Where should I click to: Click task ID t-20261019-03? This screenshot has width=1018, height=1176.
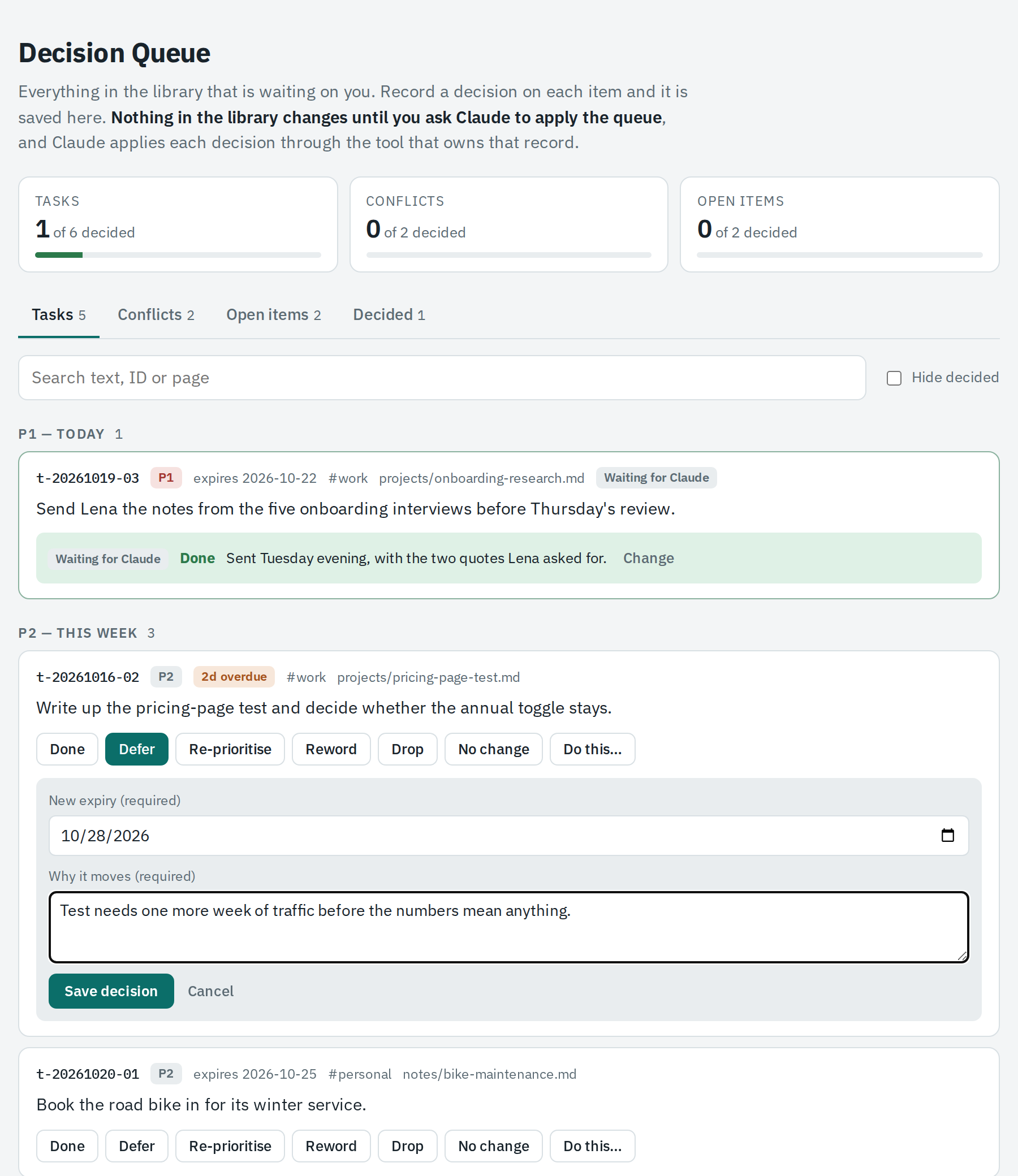[88, 478]
